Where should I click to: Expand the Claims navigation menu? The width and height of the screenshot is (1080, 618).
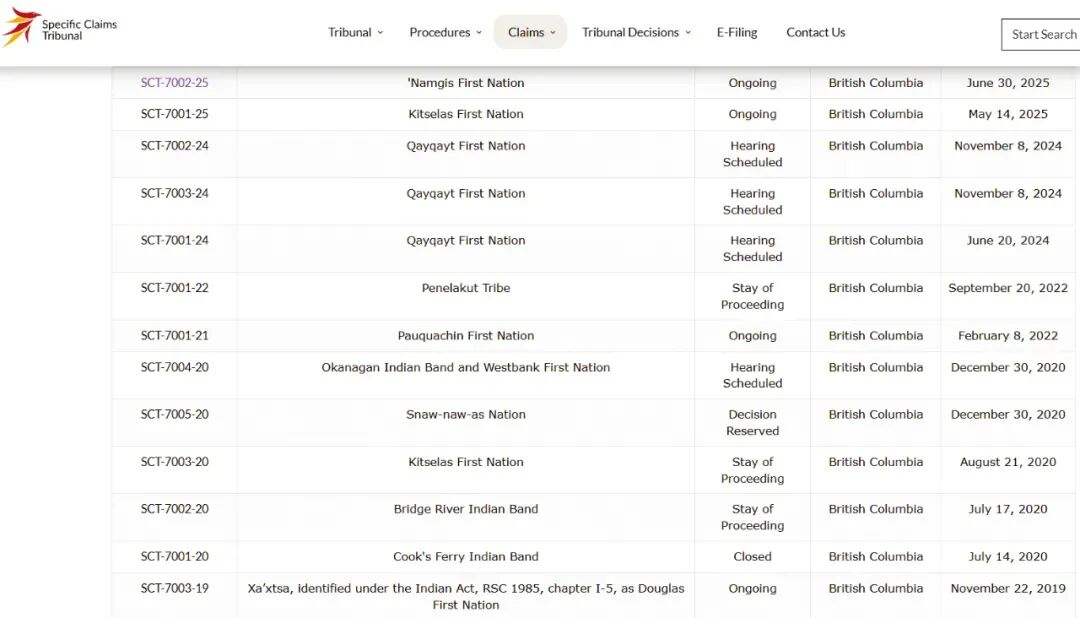530,32
